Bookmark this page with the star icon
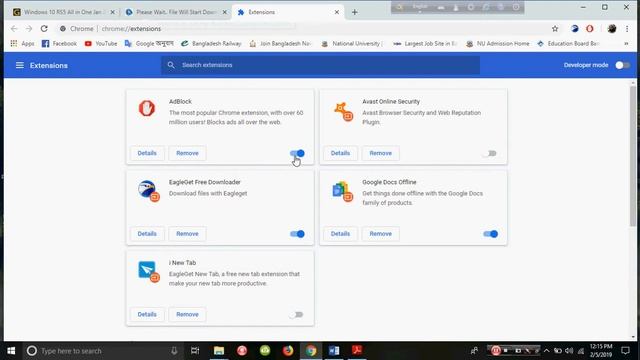This screenshot has width=640, height=360. pyautogui.click(x=555, y=29)
